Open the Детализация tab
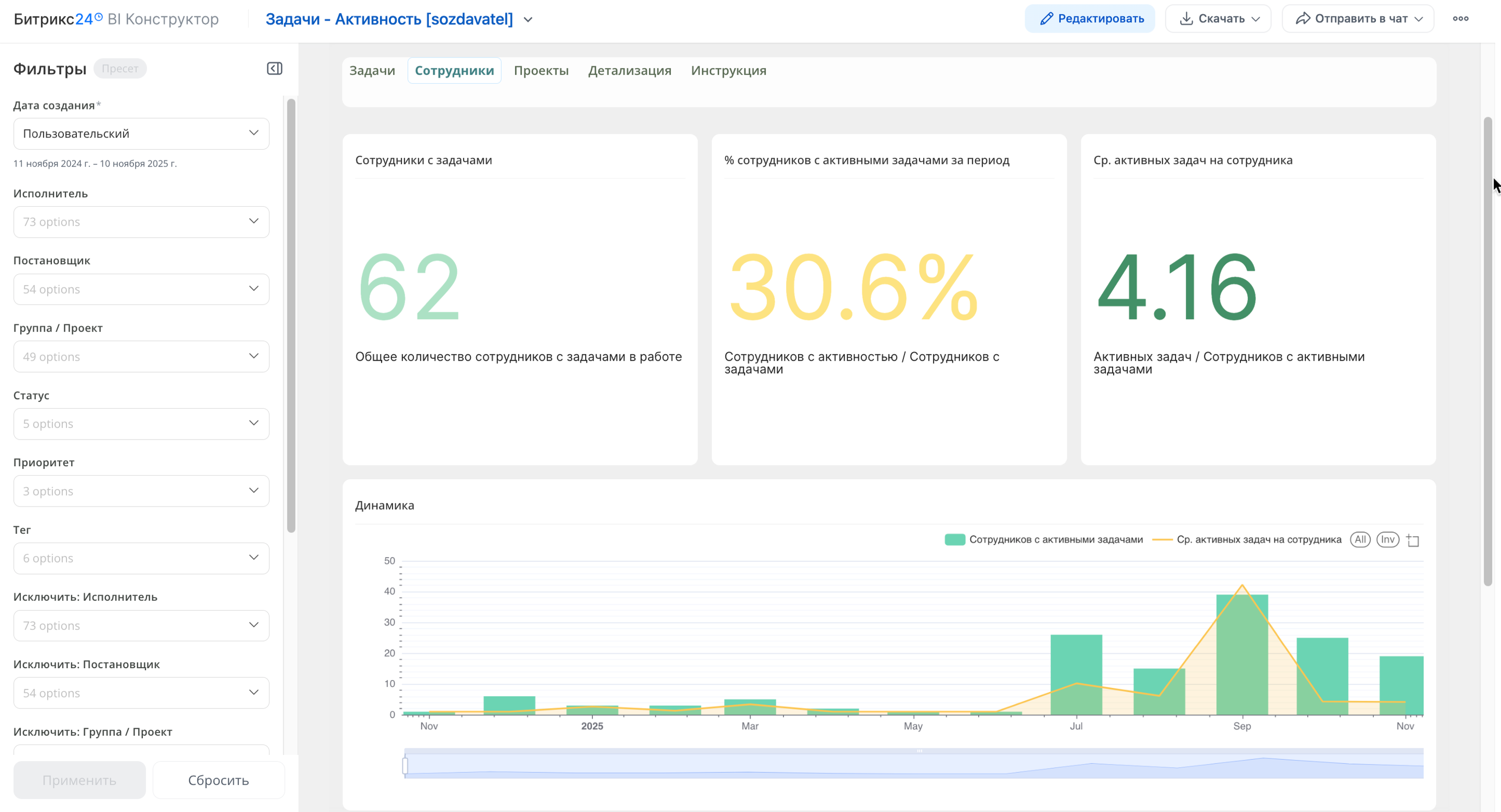This screenshot has width=1501, height=812. 629,71
